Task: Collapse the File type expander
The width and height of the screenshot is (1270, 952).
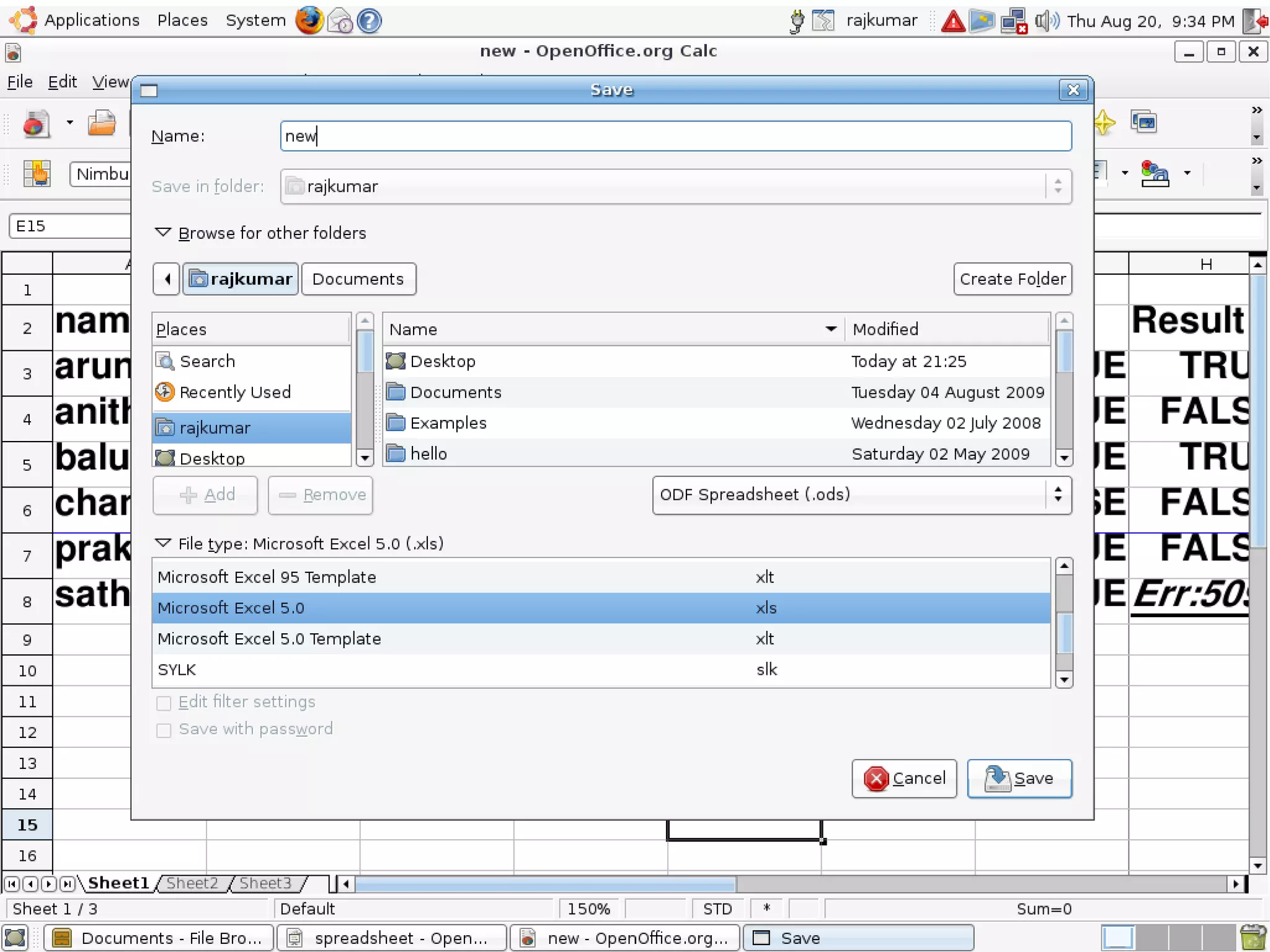Action: [163, 543]
